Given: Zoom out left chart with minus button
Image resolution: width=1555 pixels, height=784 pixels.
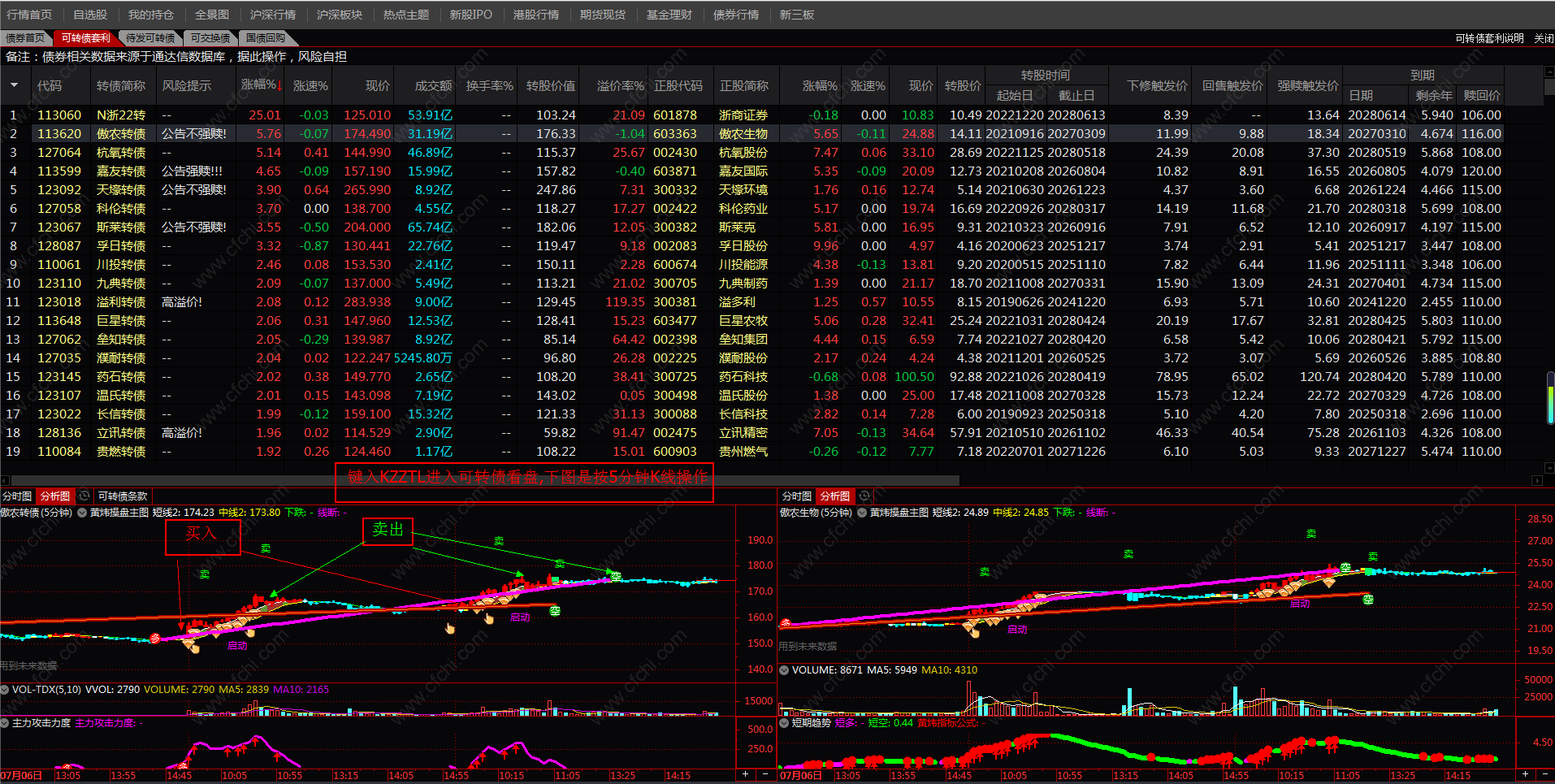Looking at the screenshot, I should tap(765, 774).
